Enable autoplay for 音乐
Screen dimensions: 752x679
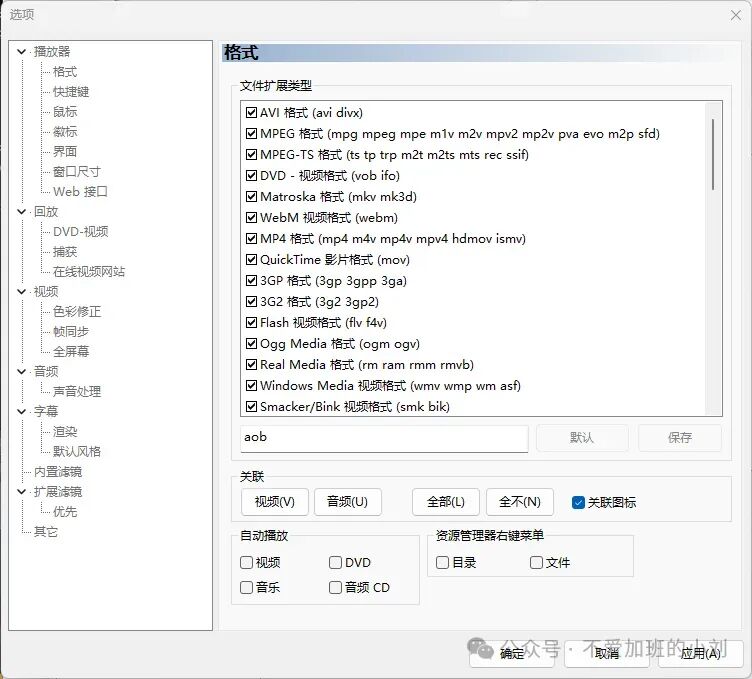[247, 587]
